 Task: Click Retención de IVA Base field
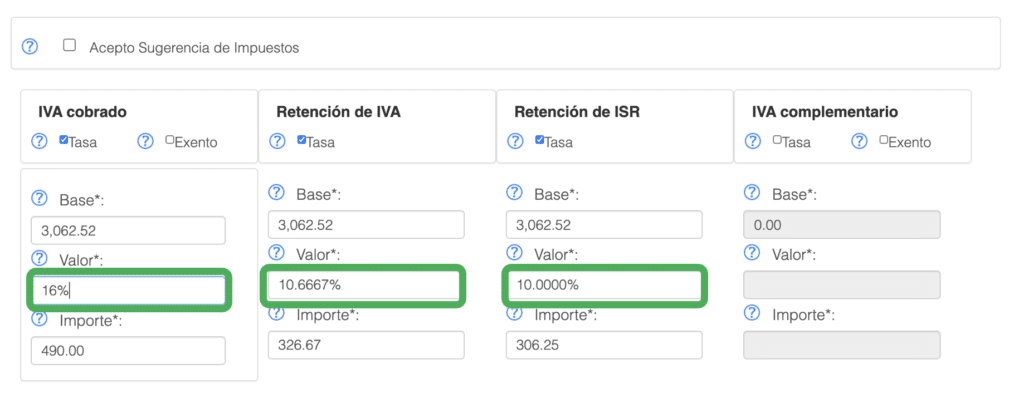[x=366, y=225]
